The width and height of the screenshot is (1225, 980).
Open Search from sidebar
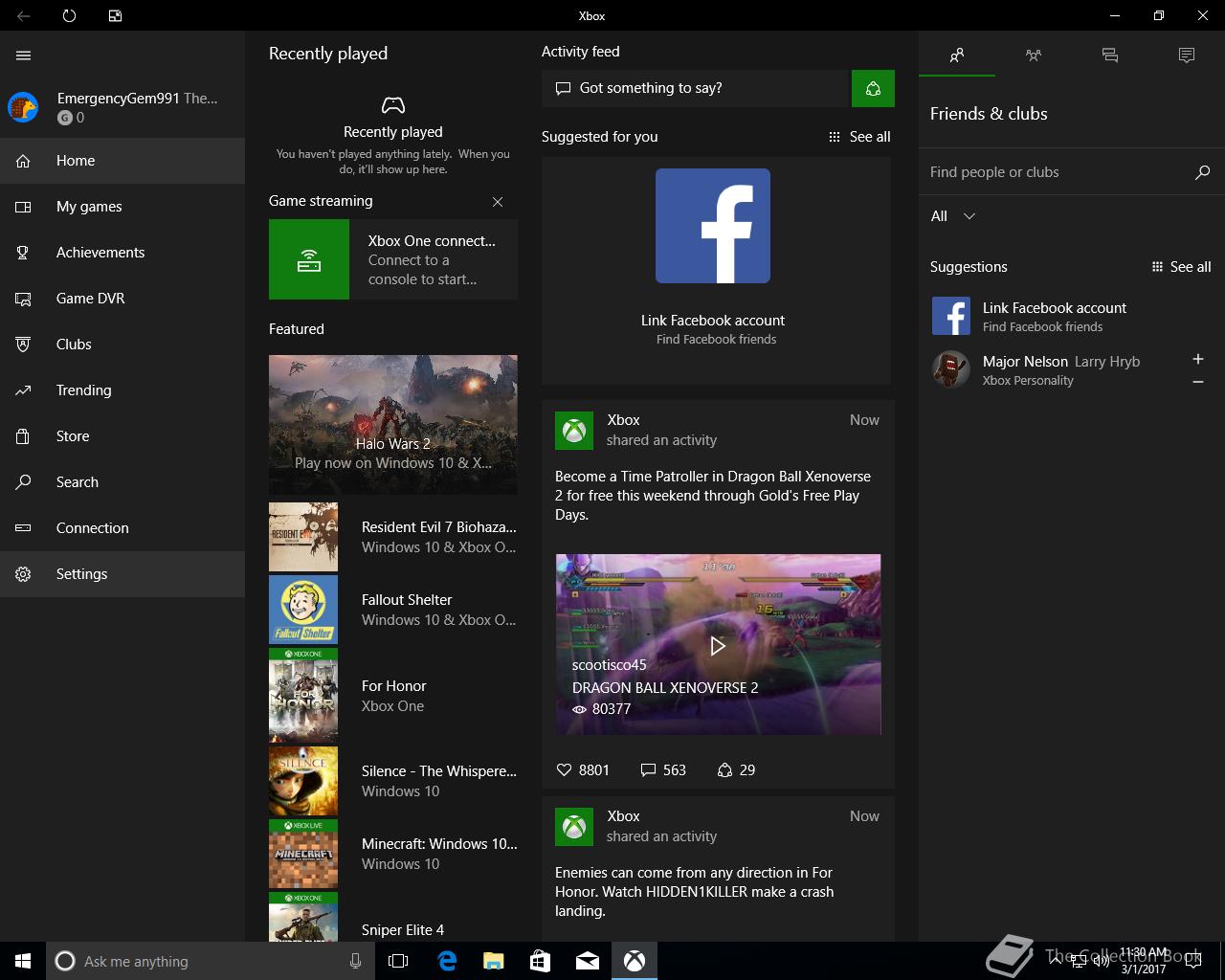tap(122, 482)
